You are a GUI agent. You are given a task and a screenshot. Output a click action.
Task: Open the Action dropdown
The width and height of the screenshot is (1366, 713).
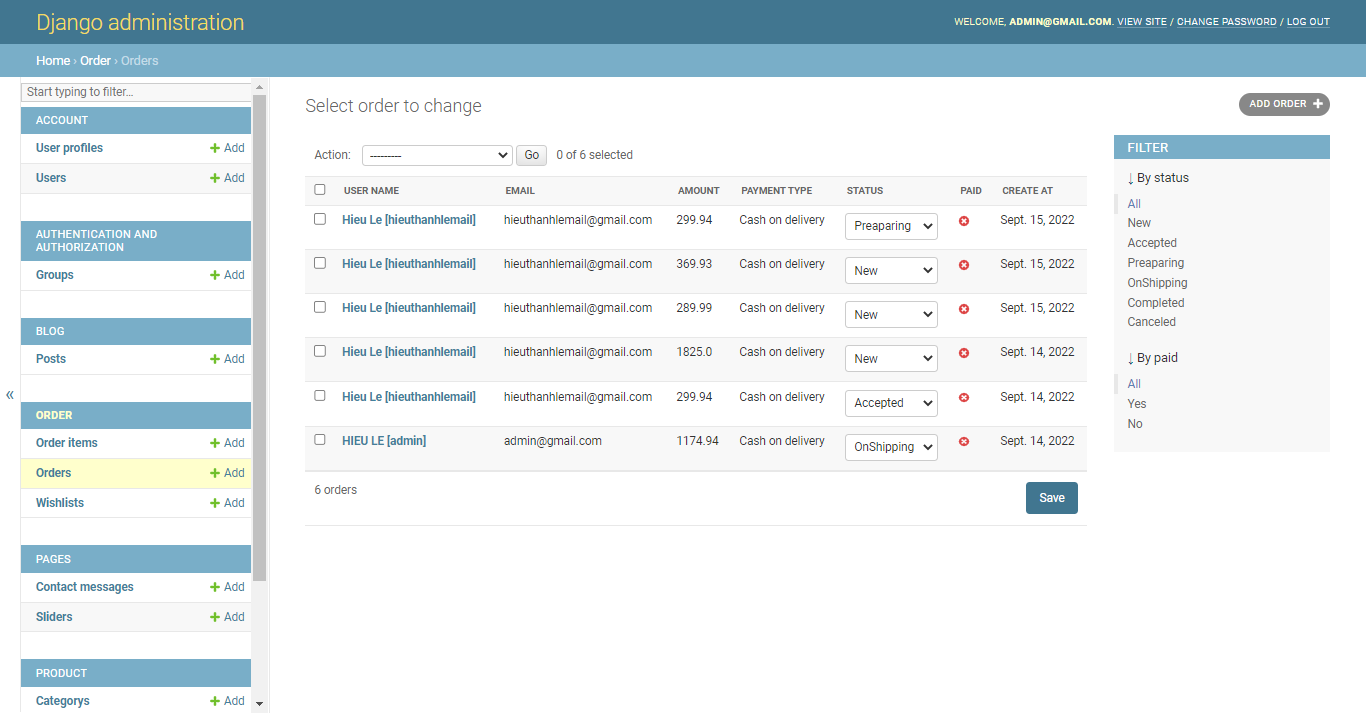(437, 155)
